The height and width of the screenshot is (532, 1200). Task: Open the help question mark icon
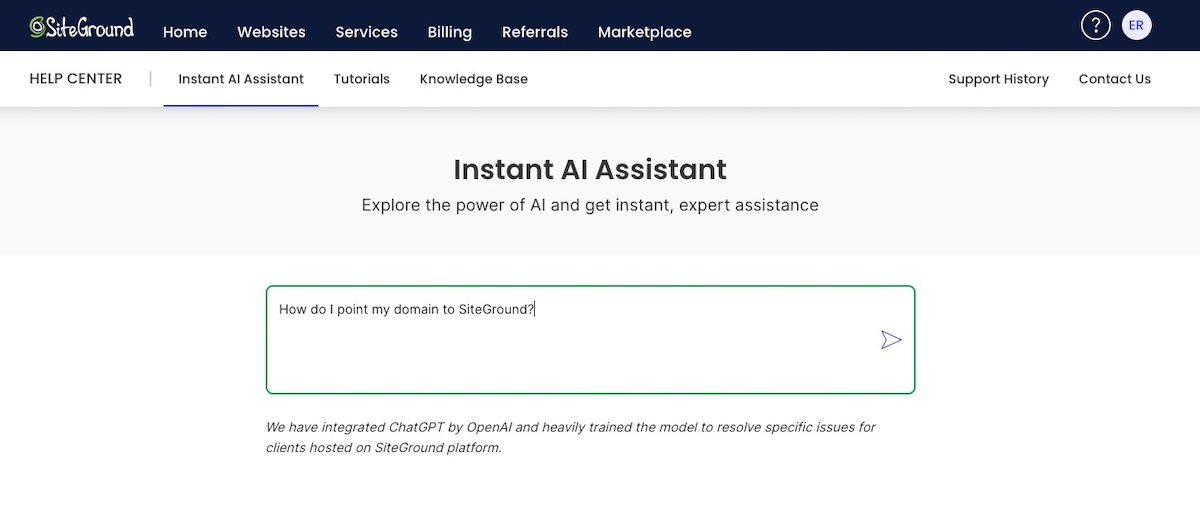1096,25
